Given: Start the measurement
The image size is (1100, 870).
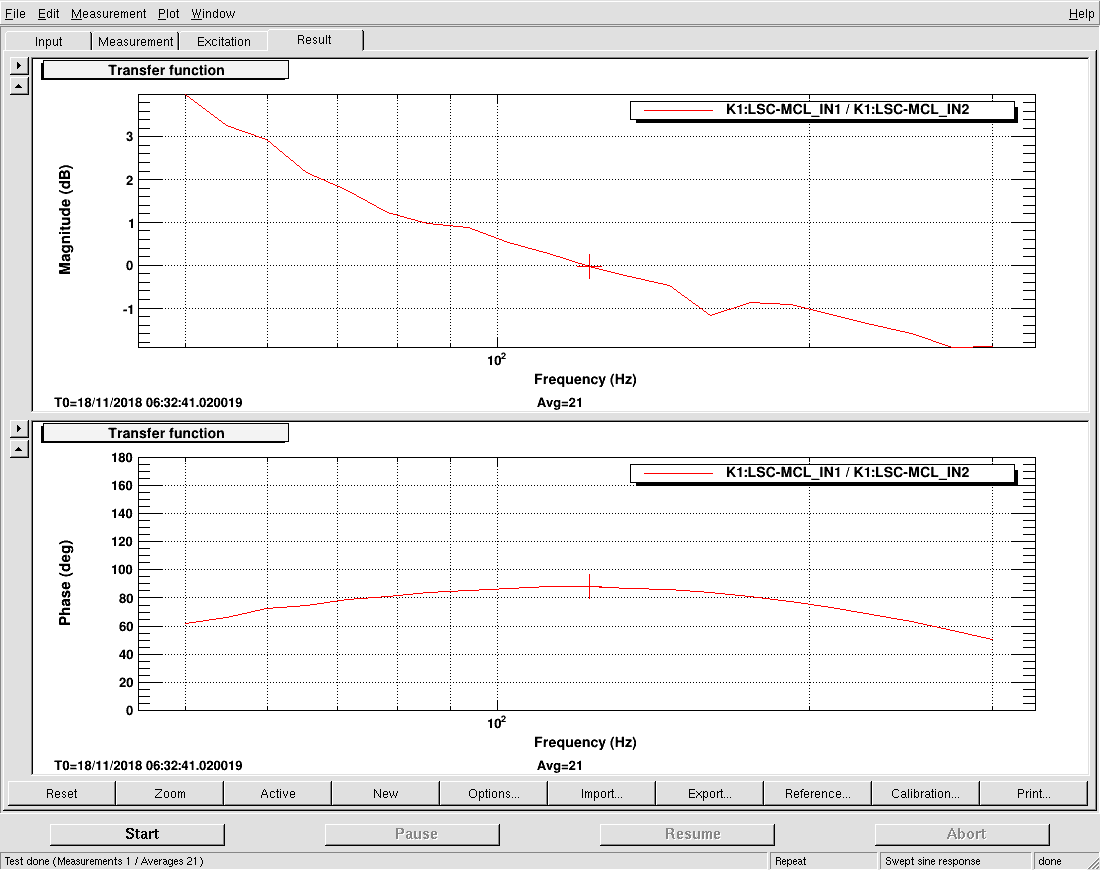Looking at the screenshot, I should click(138, 834).
